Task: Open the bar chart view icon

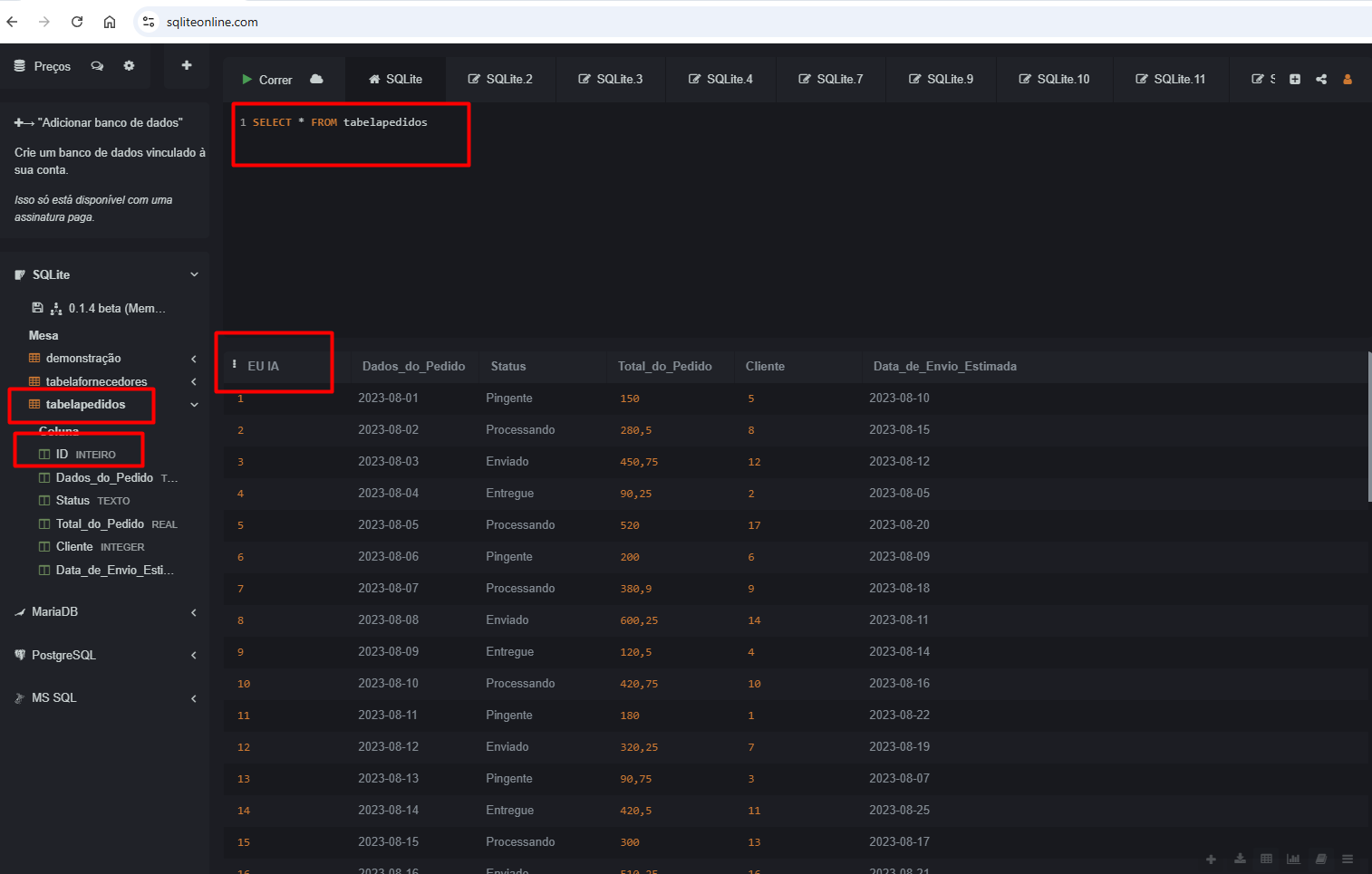Action: [1293, 859]
